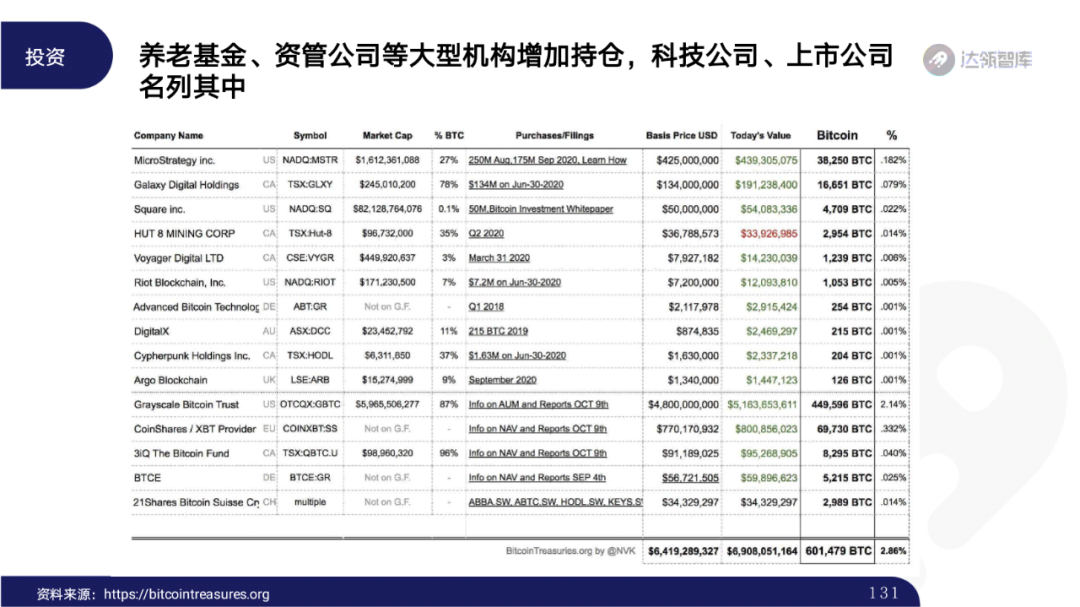This screenshot has width=1080, height=607.
Task: Open 'Info on NAV and Reports SEP 4th' link
Action: [537, 477]
